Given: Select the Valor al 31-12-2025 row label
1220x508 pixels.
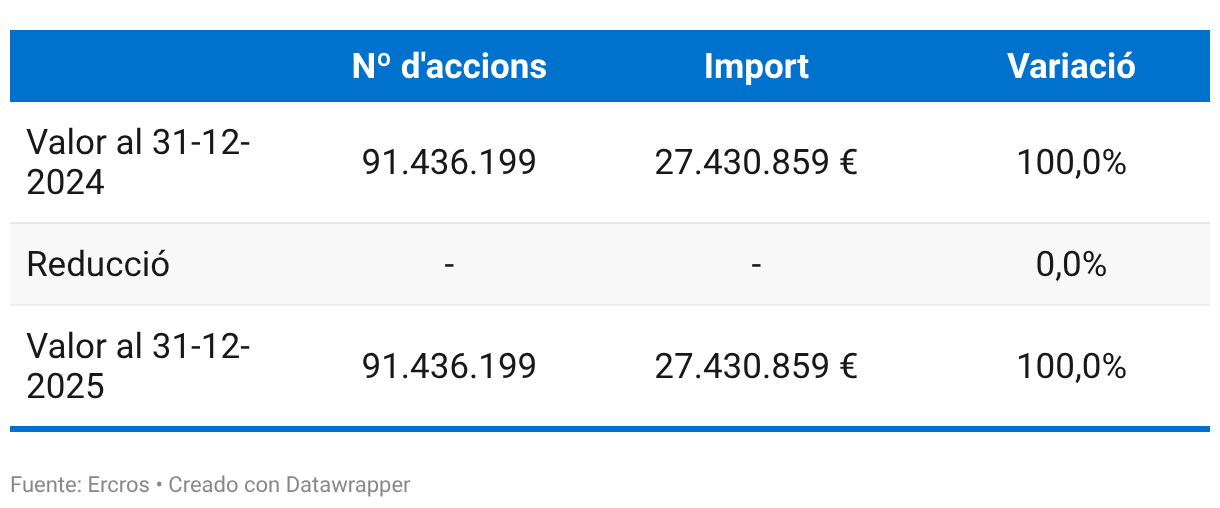Looking at the screenshot, I should tap(138, 366).
